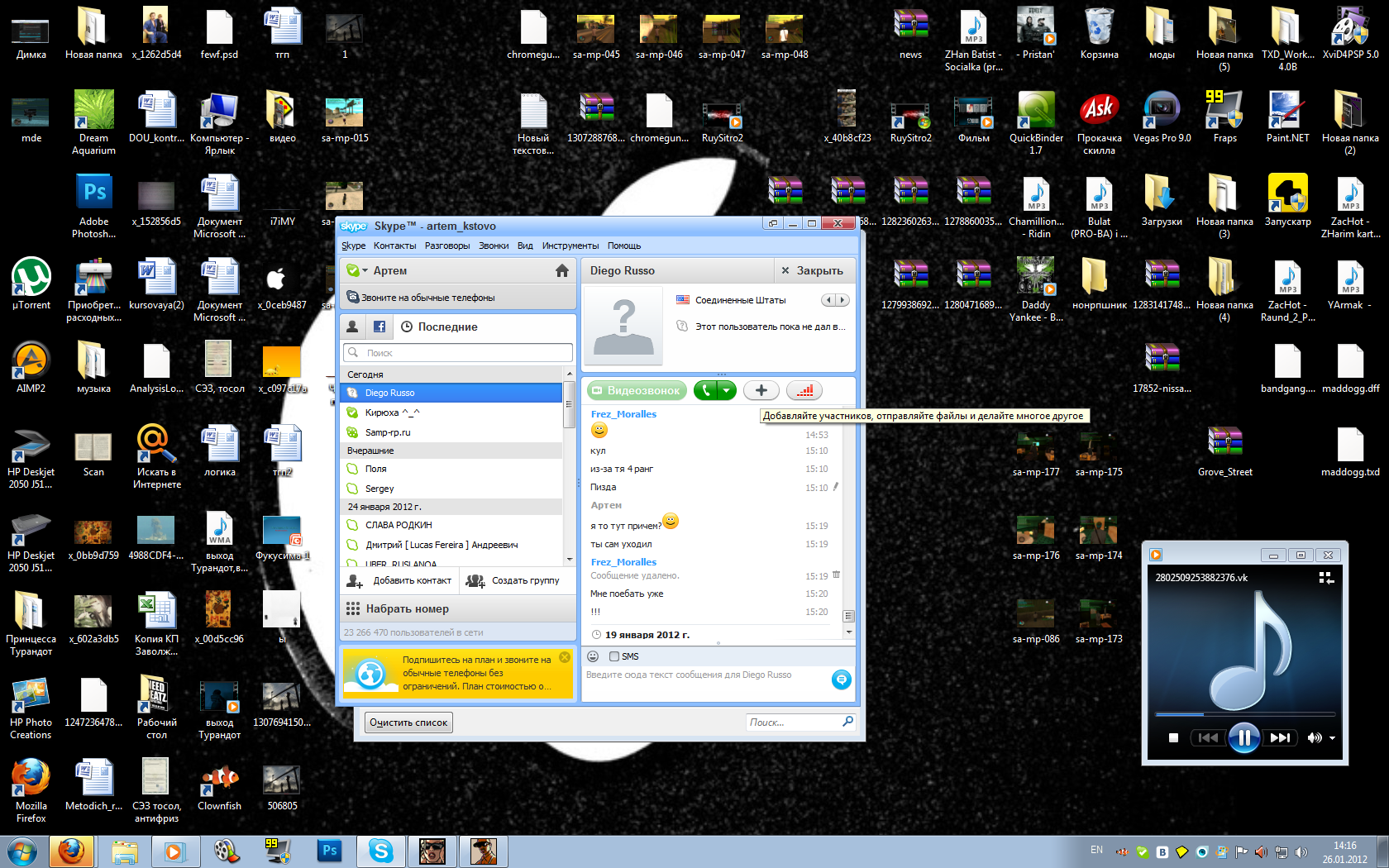Click Очистить список button

(408, 723)
